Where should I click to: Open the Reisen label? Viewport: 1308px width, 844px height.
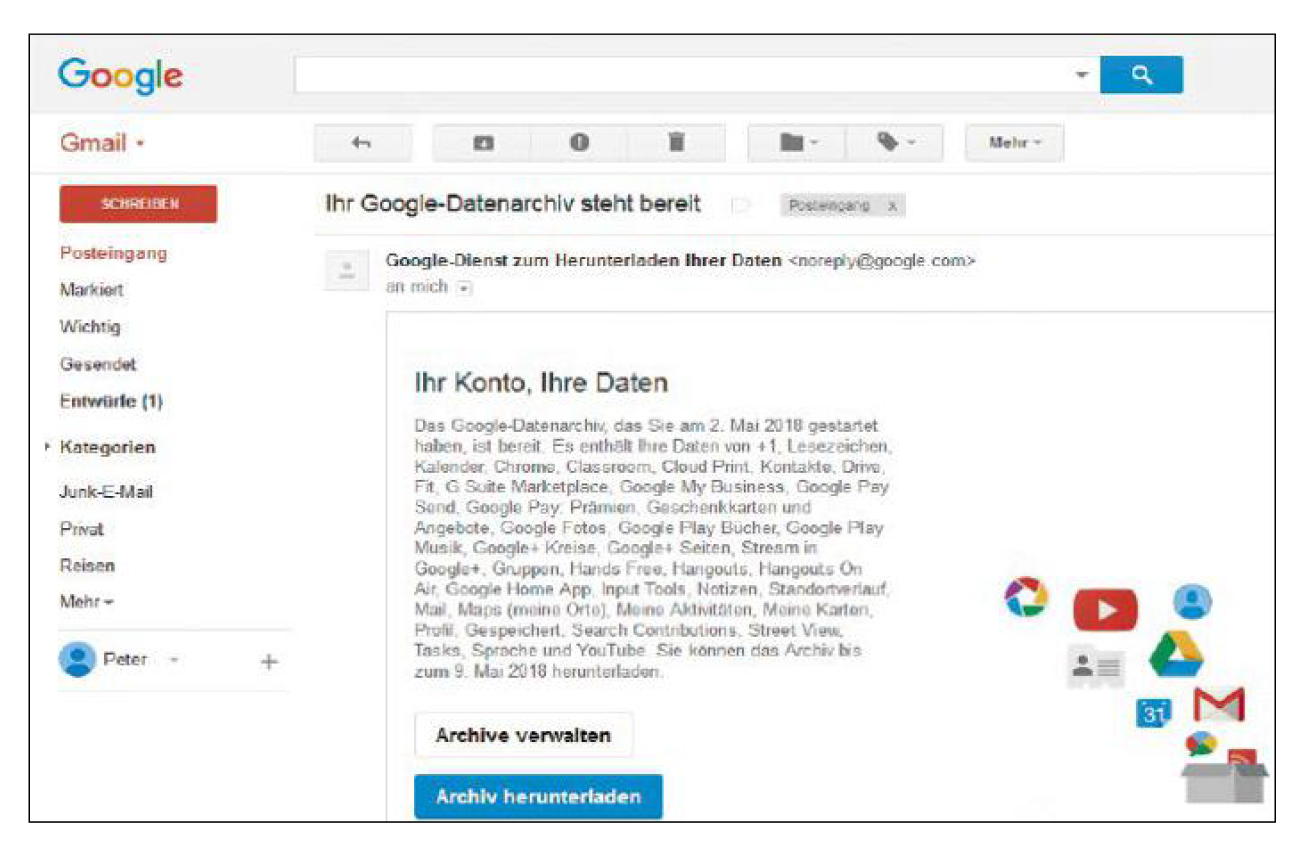(x=87, y=566)
